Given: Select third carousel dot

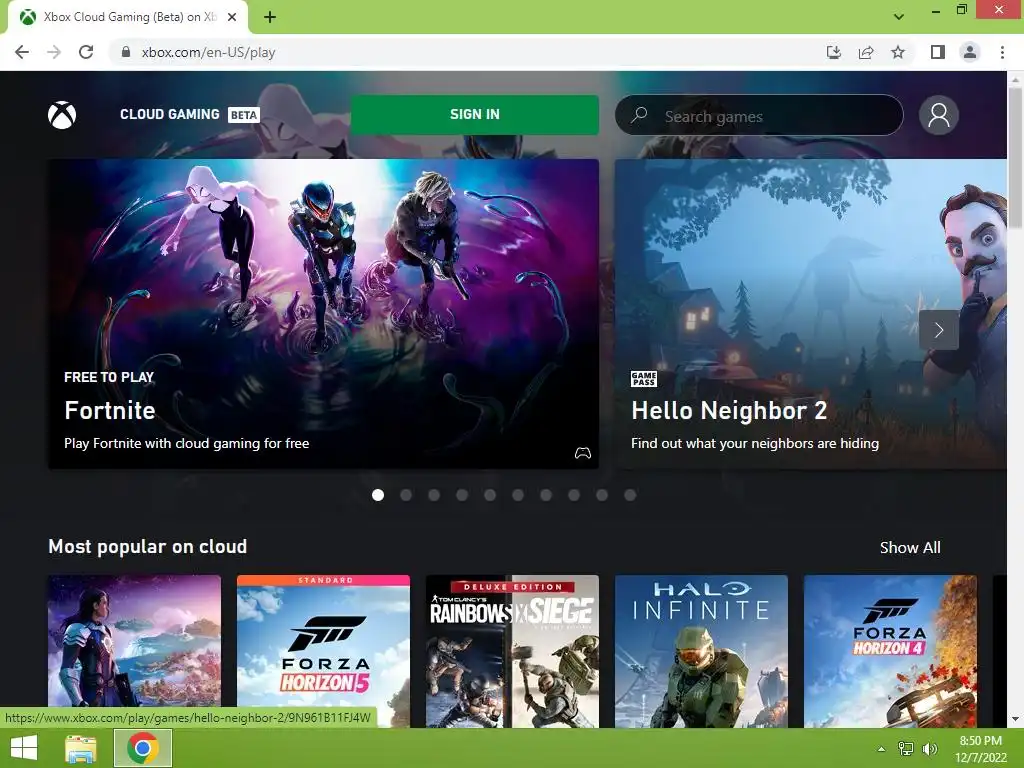Looking at the screenshot, I should click(x=434, y=495).
